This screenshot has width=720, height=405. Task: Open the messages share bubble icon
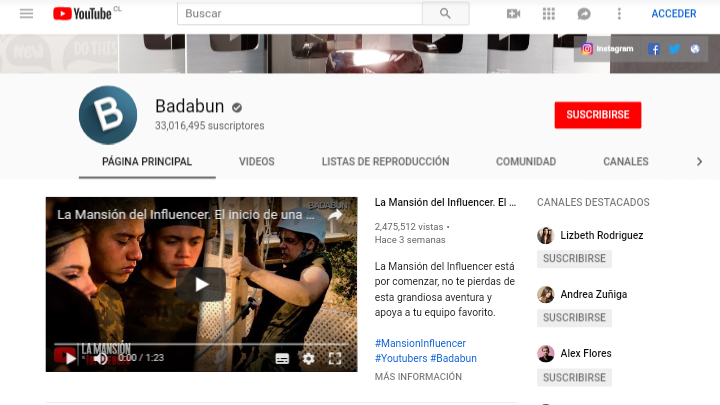(x=584, y=14)
